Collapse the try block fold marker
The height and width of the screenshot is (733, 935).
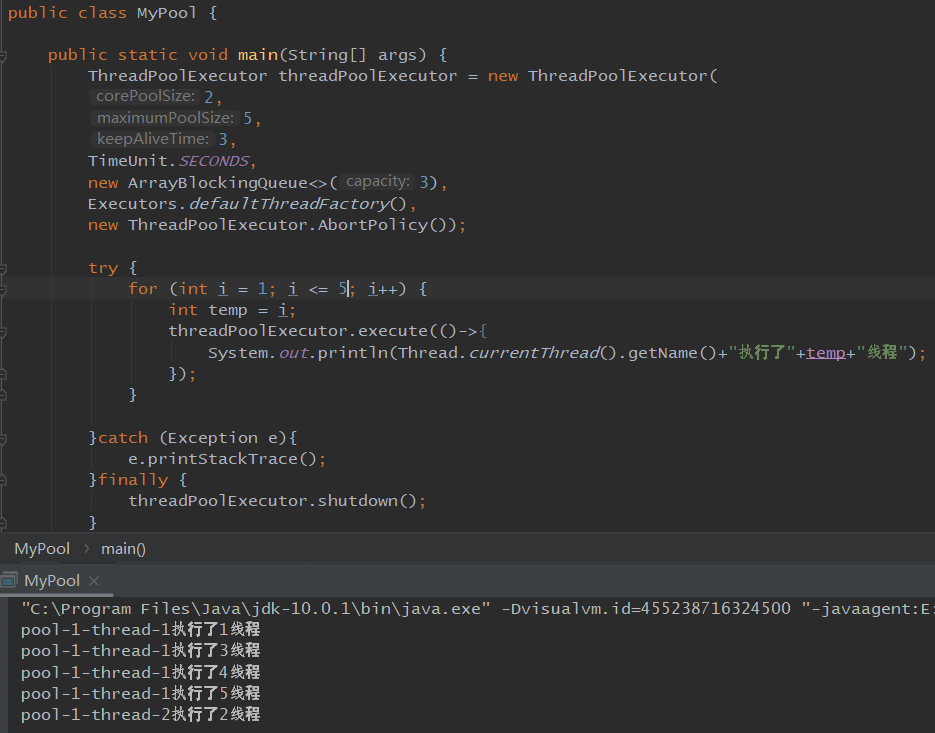[x=3, y=269]
